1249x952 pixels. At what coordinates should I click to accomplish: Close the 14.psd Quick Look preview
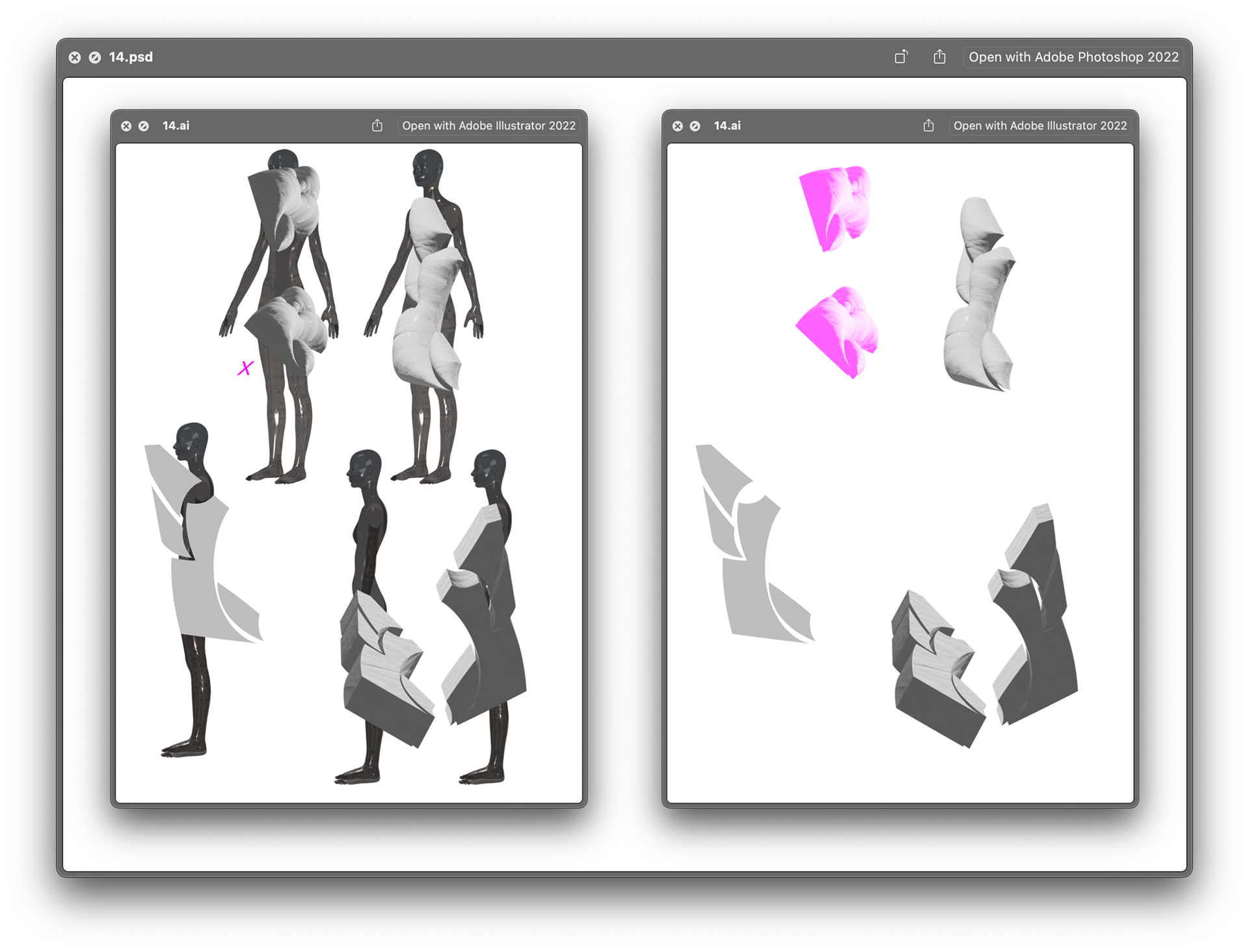tap(75, 57)
